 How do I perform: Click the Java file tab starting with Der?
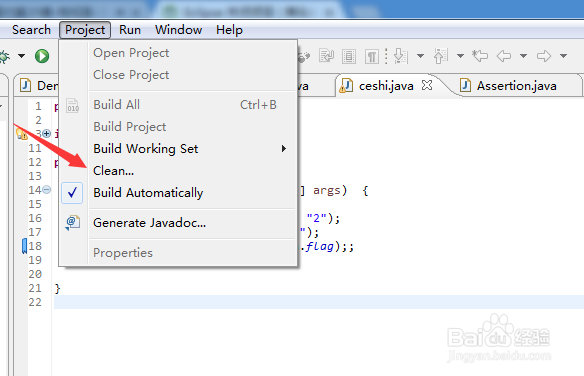tap(38, 86)
